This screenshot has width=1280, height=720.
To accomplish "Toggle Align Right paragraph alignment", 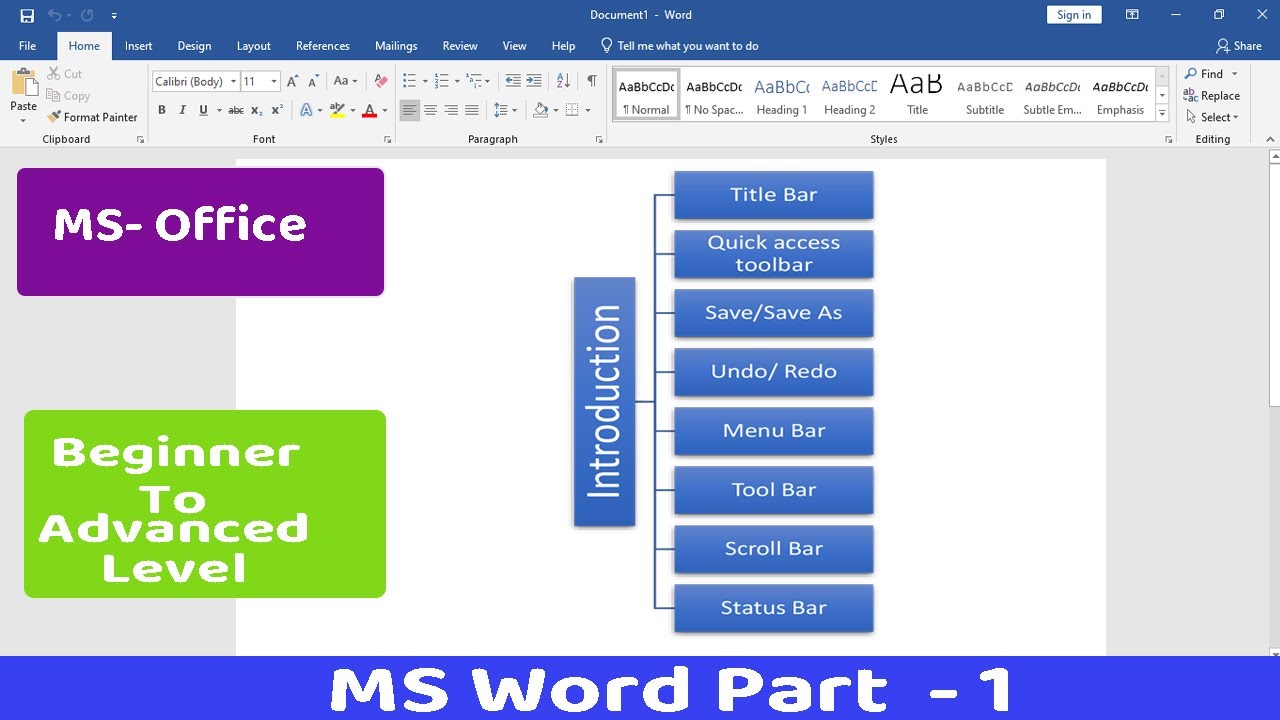I will pos(451,110).
